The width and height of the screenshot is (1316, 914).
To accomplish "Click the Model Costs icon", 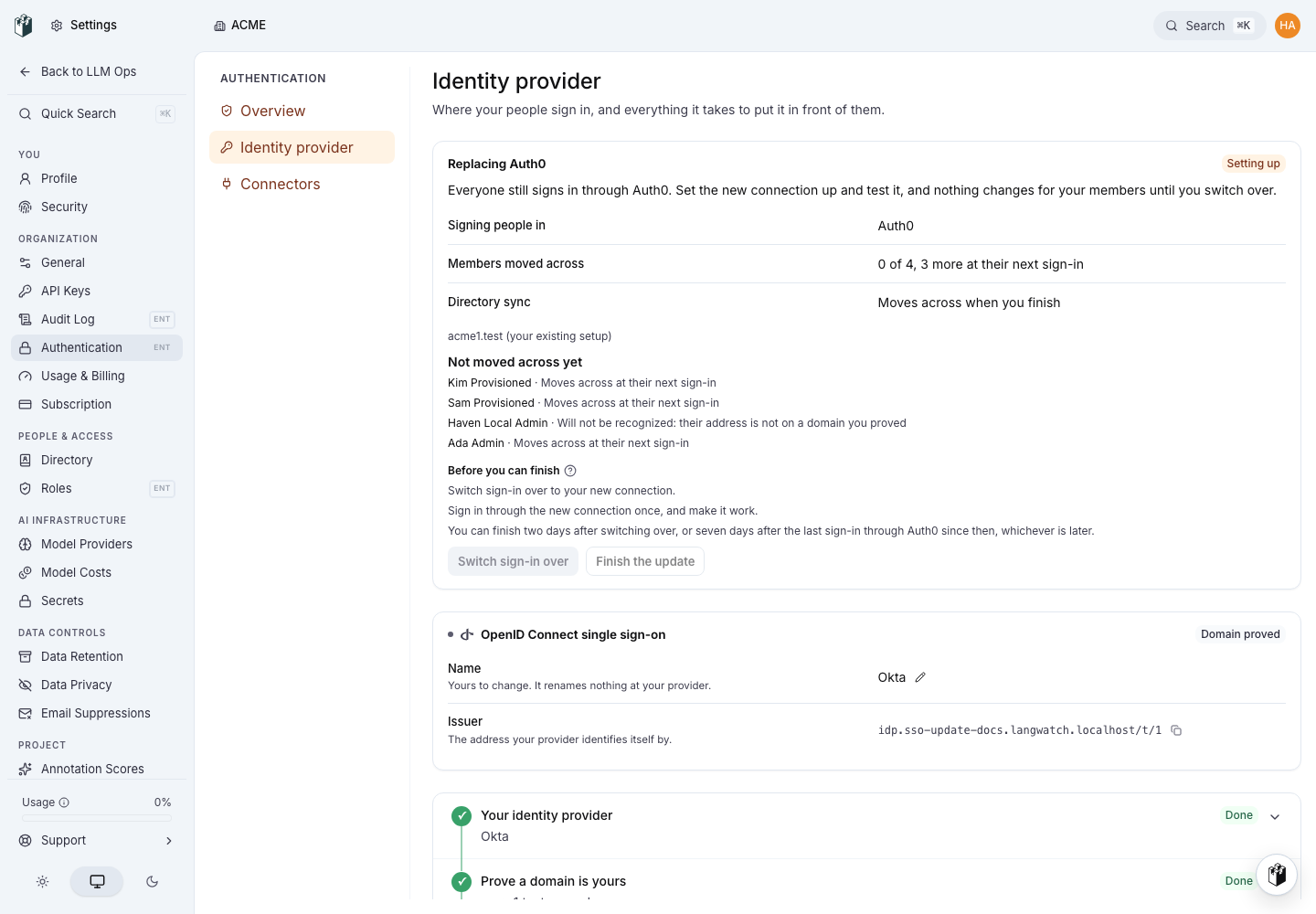I will tap(26, 573).
